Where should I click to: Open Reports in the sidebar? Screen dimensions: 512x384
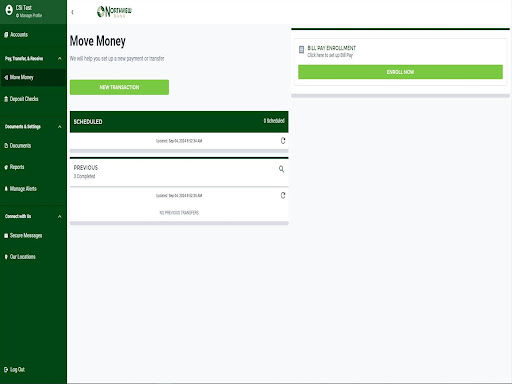33,167
